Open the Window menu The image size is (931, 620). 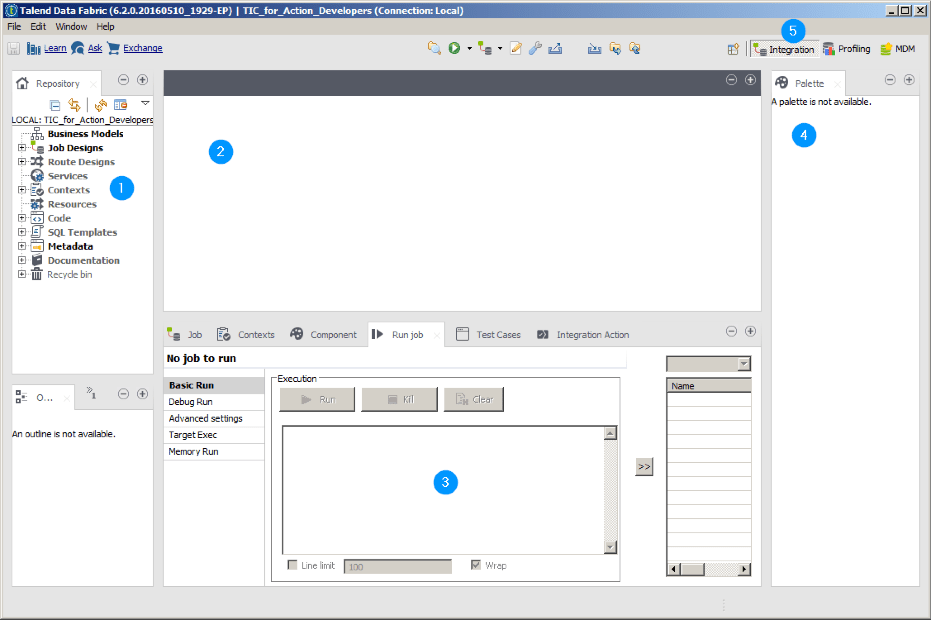[x=71, y=27]
